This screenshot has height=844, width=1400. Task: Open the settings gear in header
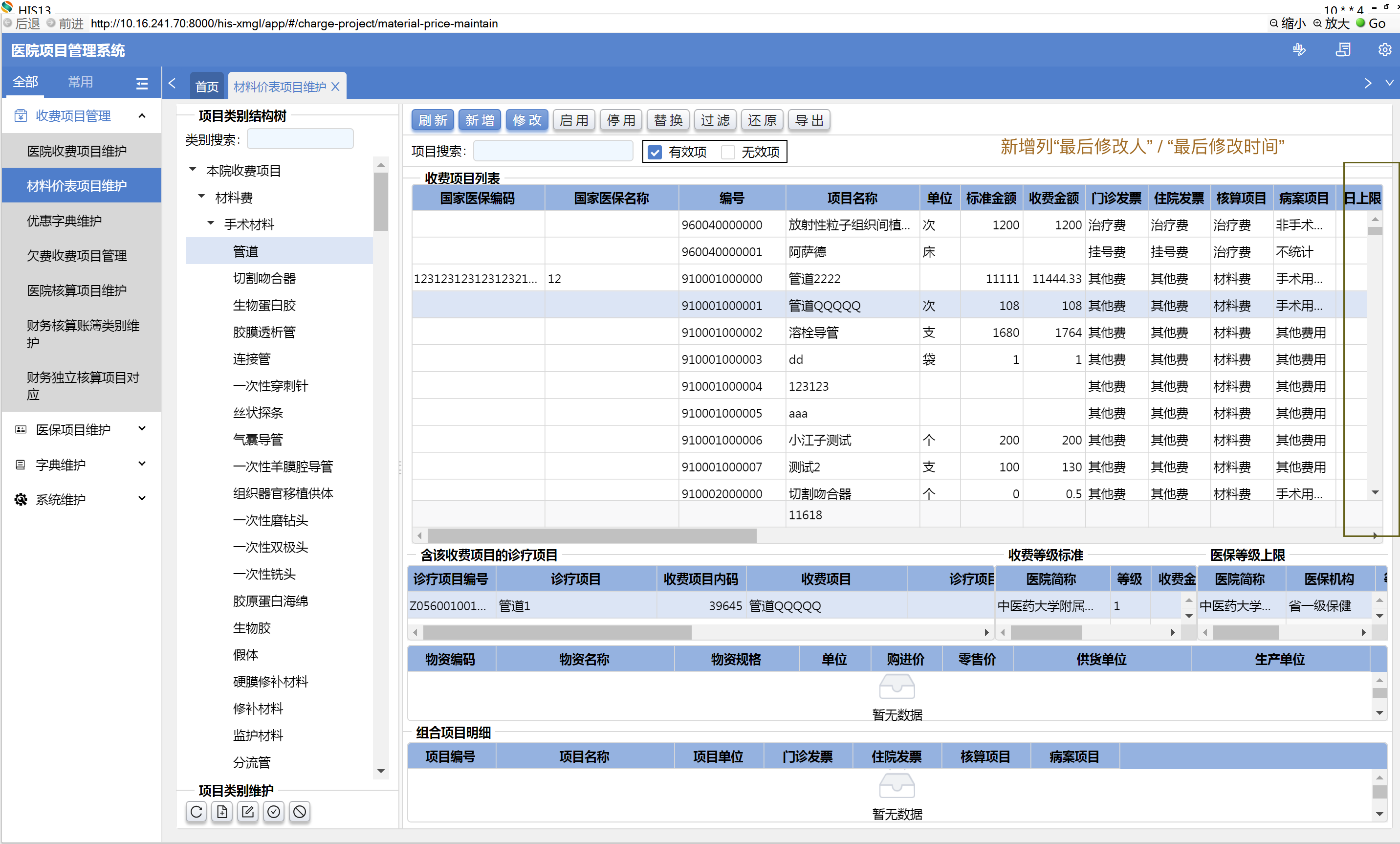point(1384,50)
